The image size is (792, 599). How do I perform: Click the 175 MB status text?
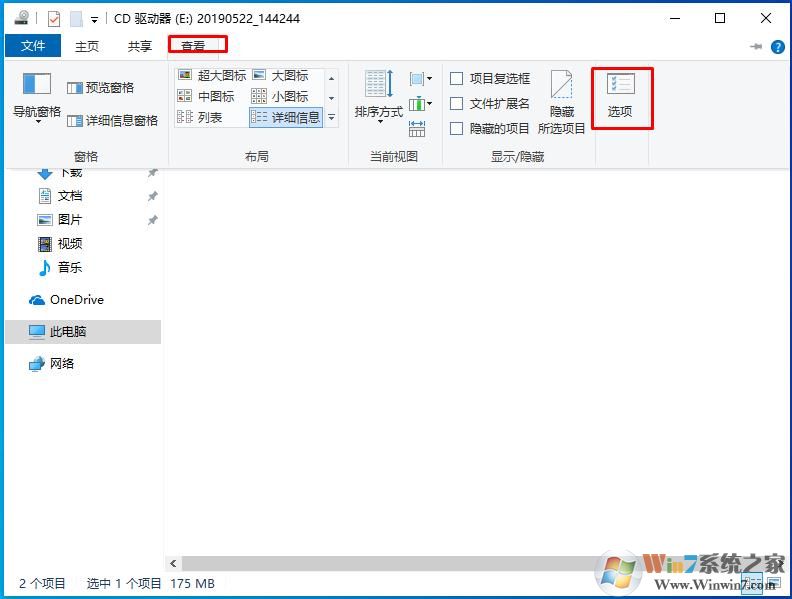pyautogui.click(x=192, y=584)
